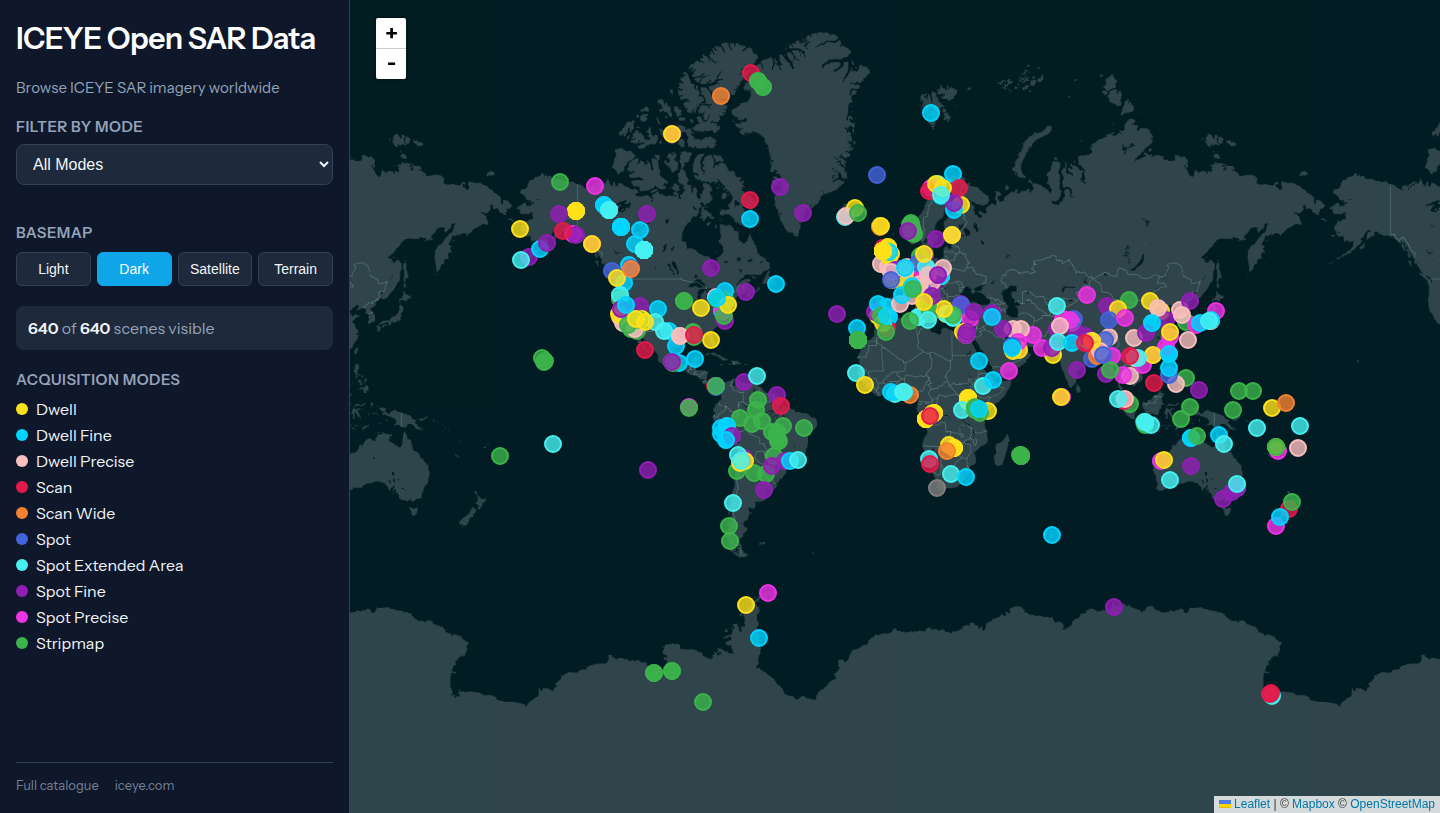Open the Full catalogue link
The image size is (1440, 813).
[57, 786]
